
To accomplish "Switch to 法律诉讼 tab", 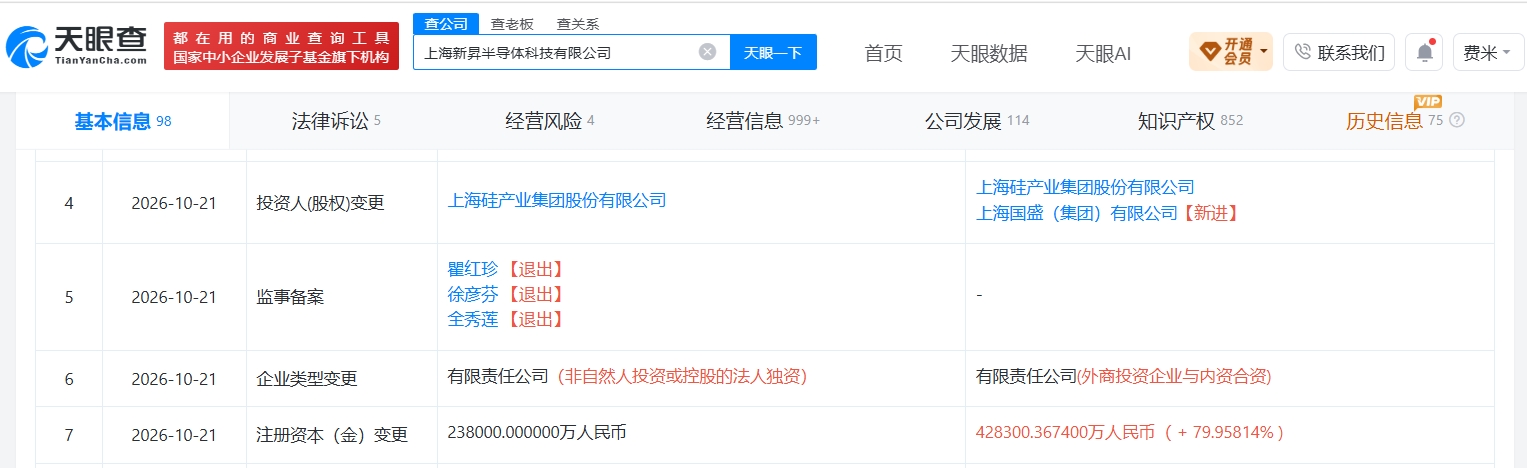I will pyautogui.click(x=336, y=121).
